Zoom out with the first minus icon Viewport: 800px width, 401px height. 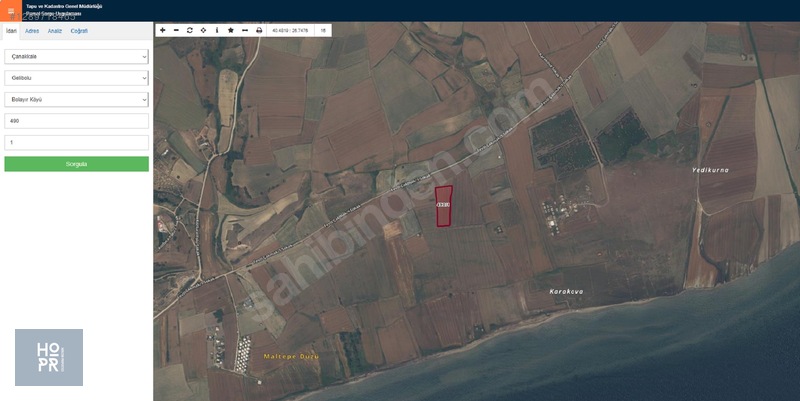coord(176,31)
